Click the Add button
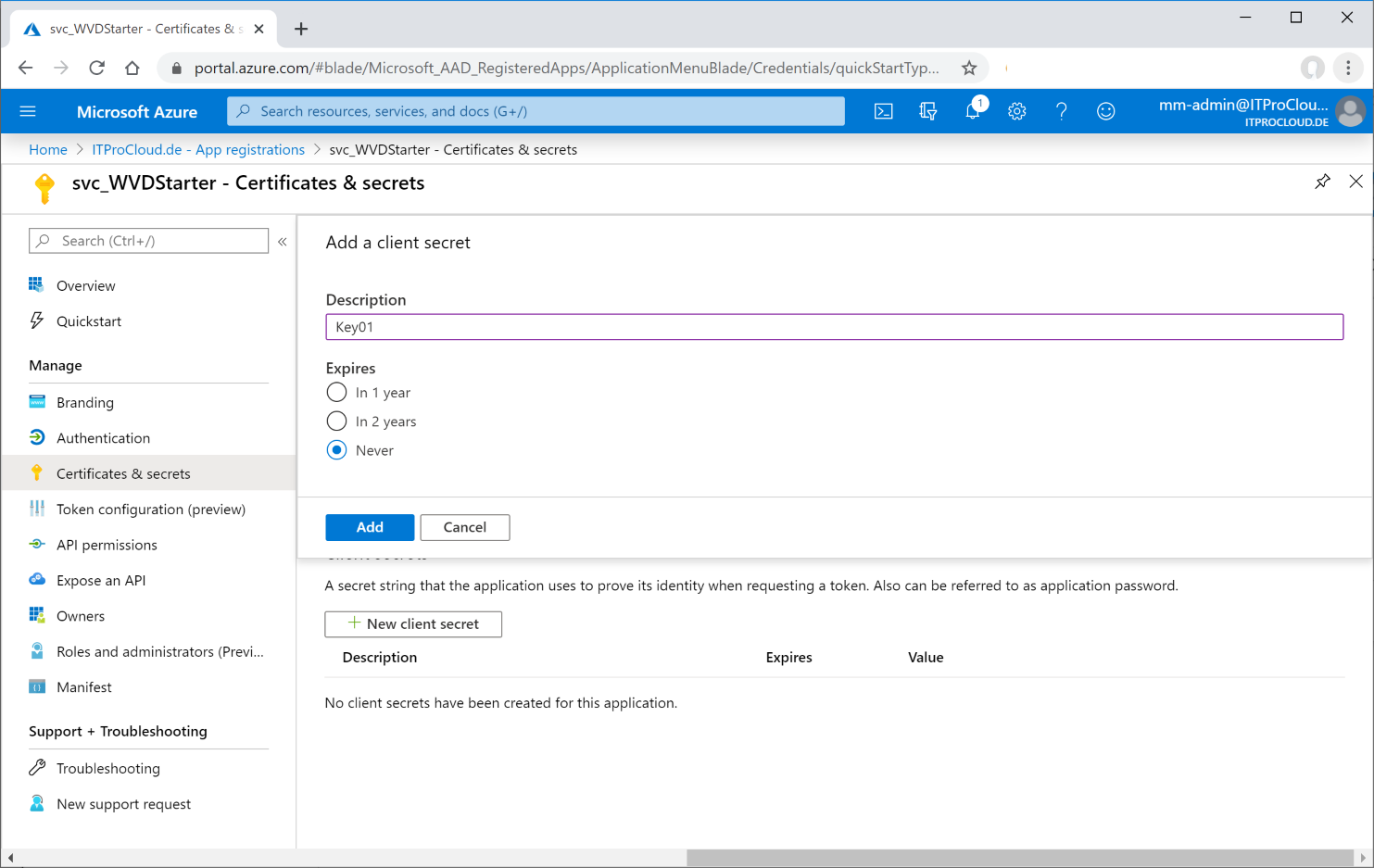The height and width of the screenshot is (868, 1374). pos(370,527)
